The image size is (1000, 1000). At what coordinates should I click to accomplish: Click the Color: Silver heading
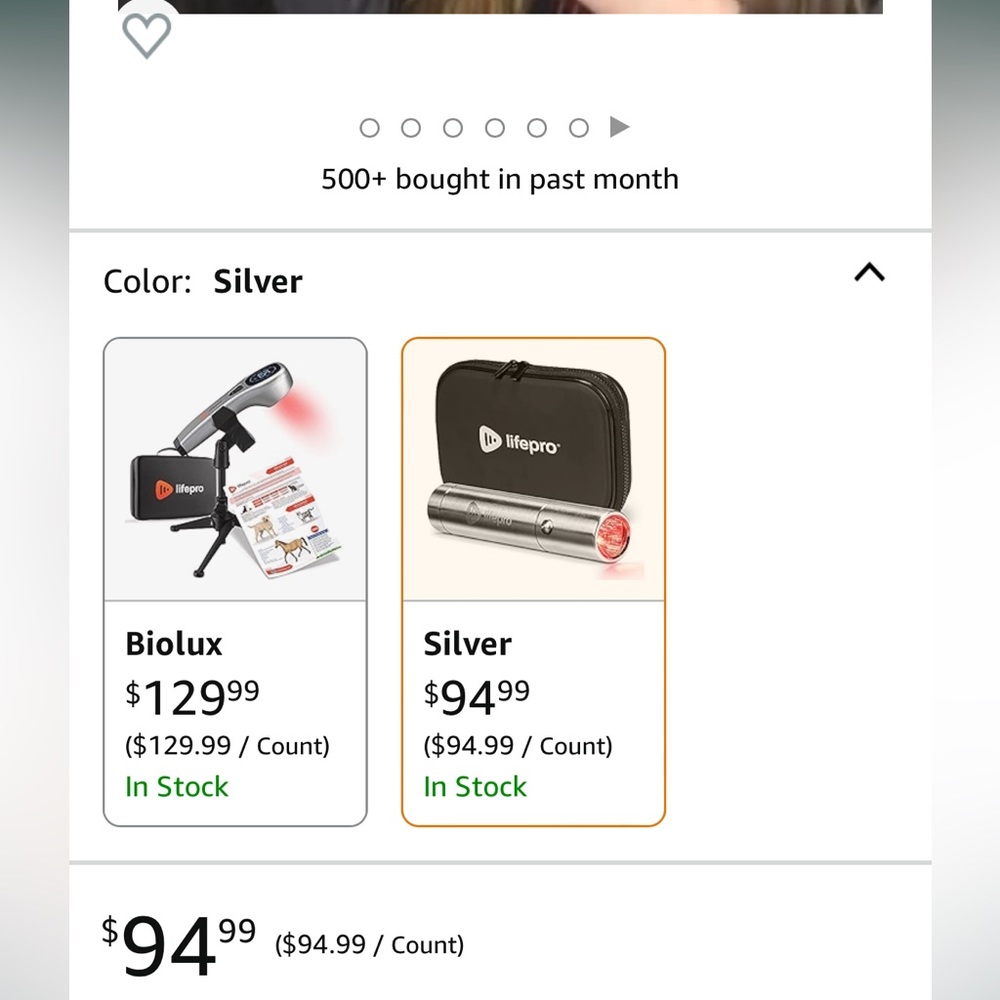click(x=203, y=281)
